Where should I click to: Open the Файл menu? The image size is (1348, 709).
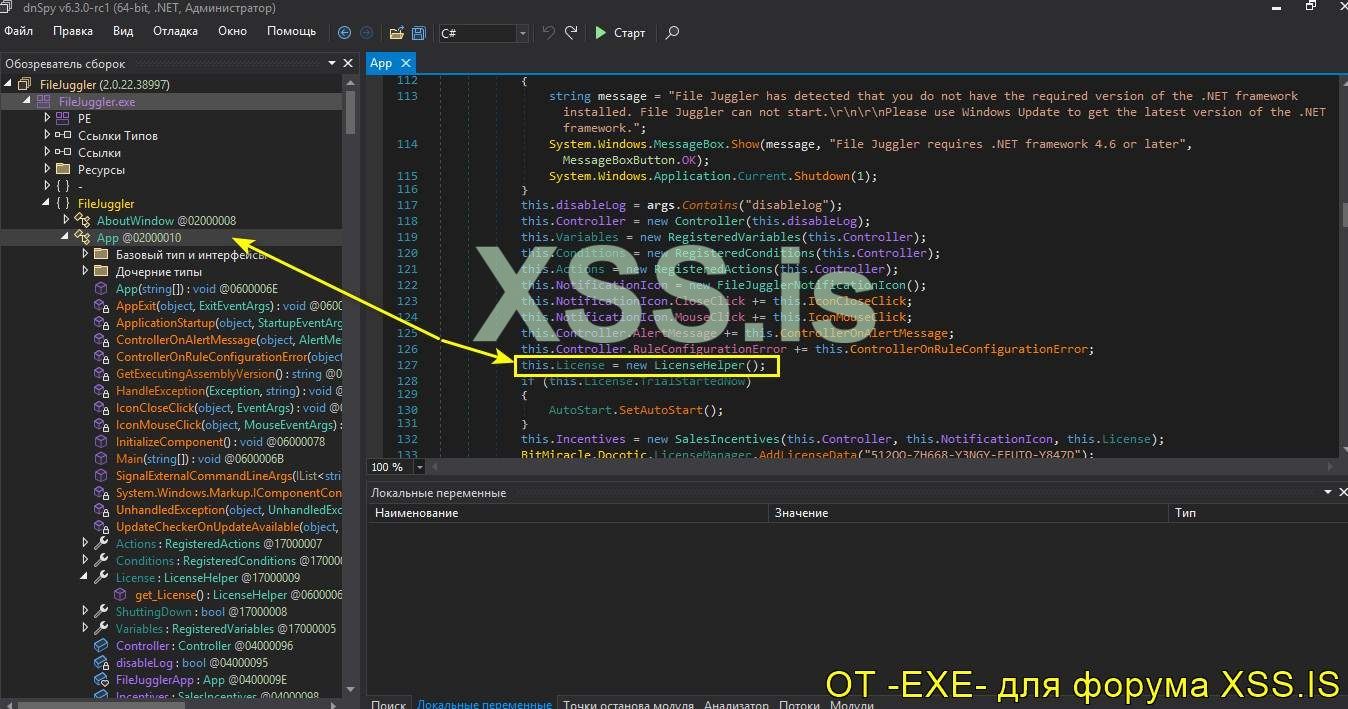point(19,31)
